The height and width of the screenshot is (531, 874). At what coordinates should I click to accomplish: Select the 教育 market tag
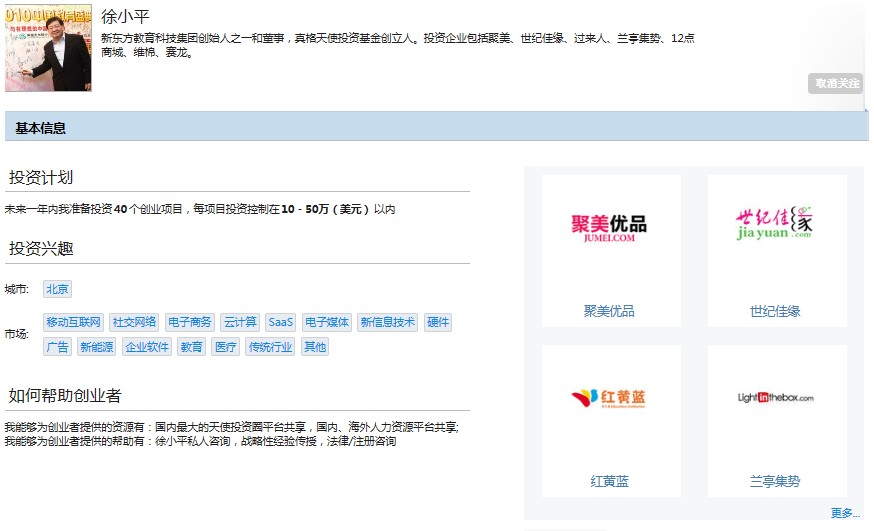[191, 347]
